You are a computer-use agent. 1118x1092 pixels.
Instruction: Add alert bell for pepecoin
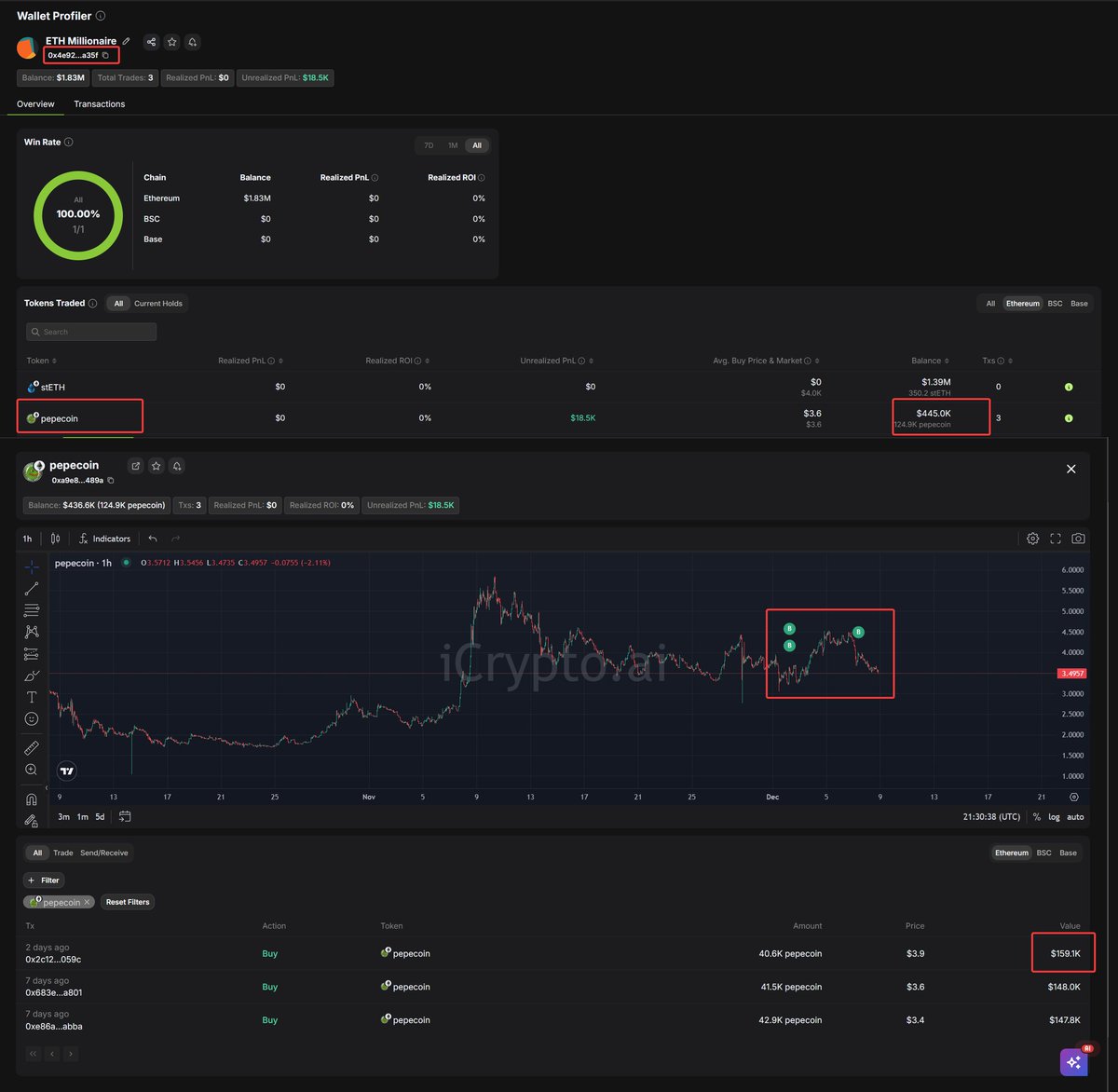177,466
